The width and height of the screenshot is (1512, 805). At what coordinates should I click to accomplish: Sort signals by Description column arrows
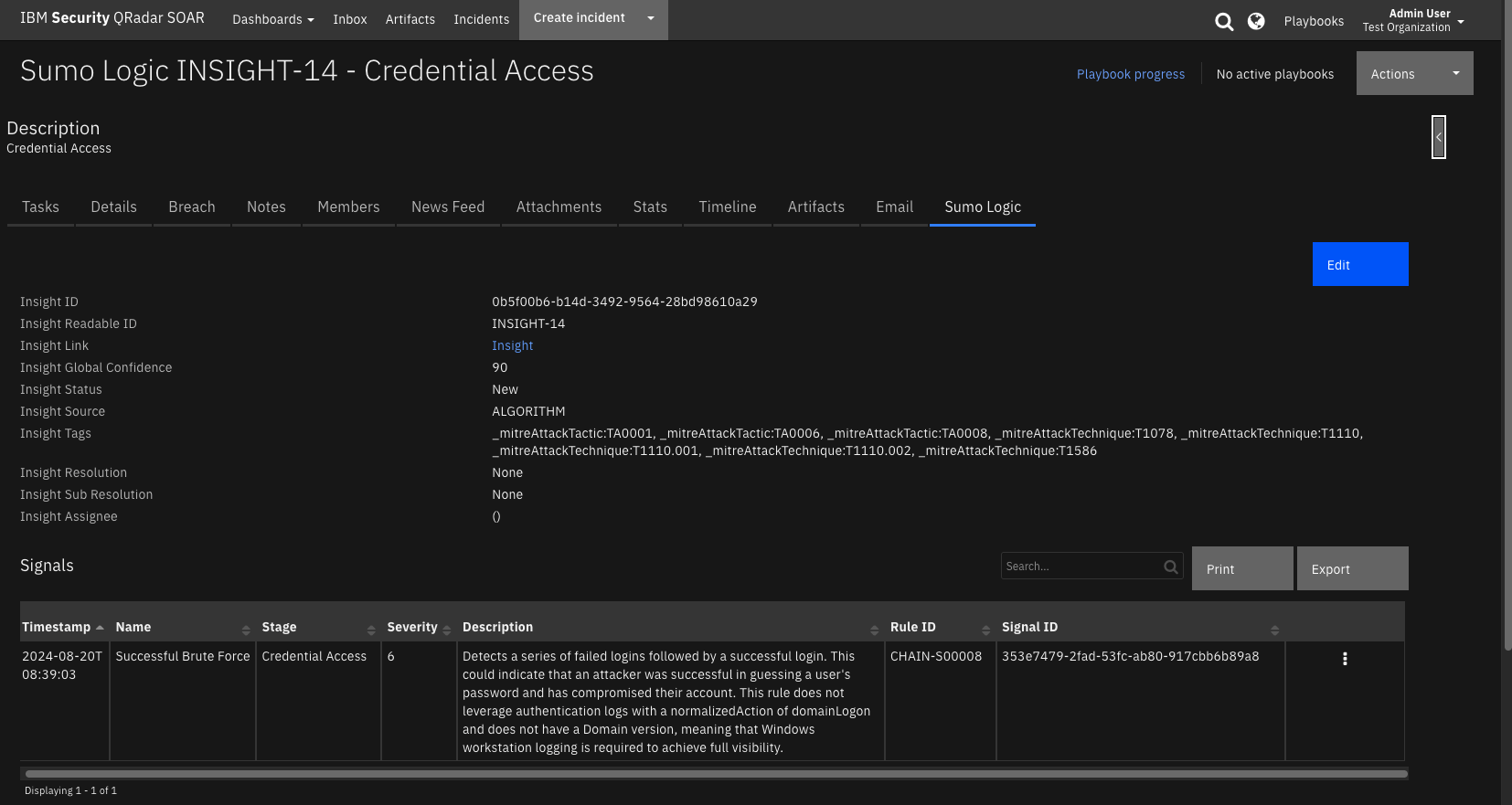pyautogui.click(x=875, y=630)
